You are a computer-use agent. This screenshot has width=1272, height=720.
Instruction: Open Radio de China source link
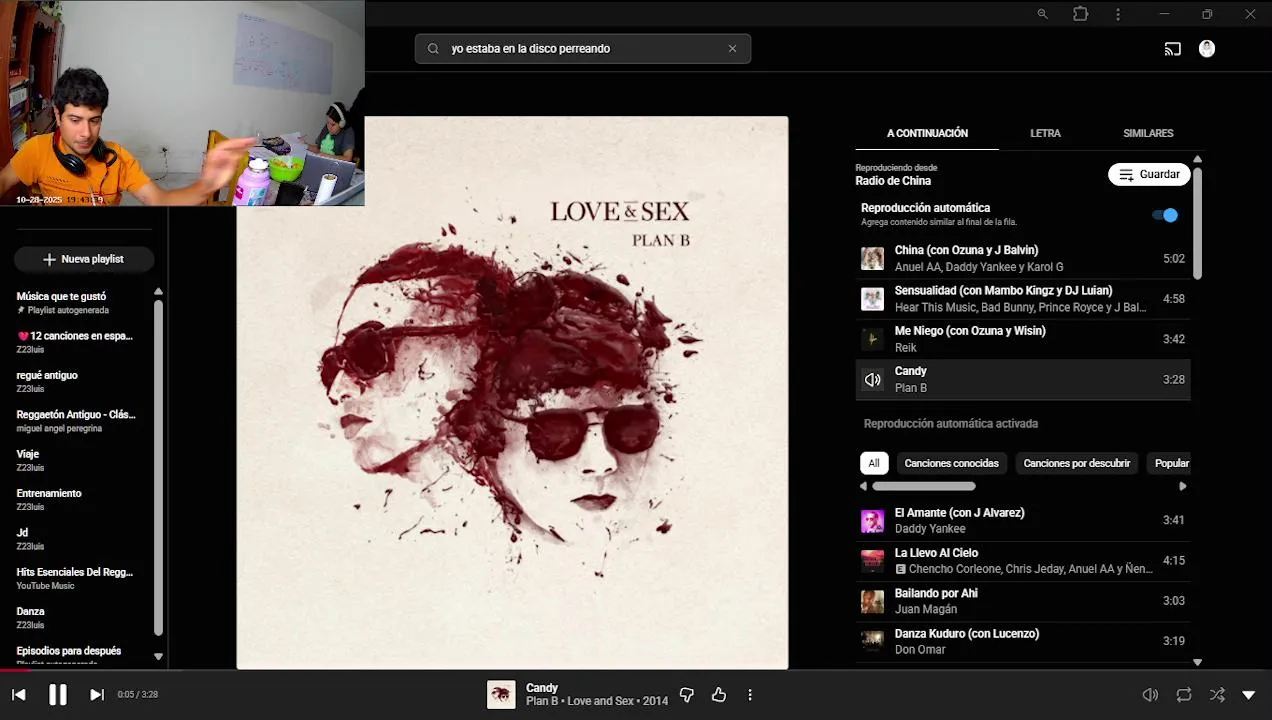(893, 181)
